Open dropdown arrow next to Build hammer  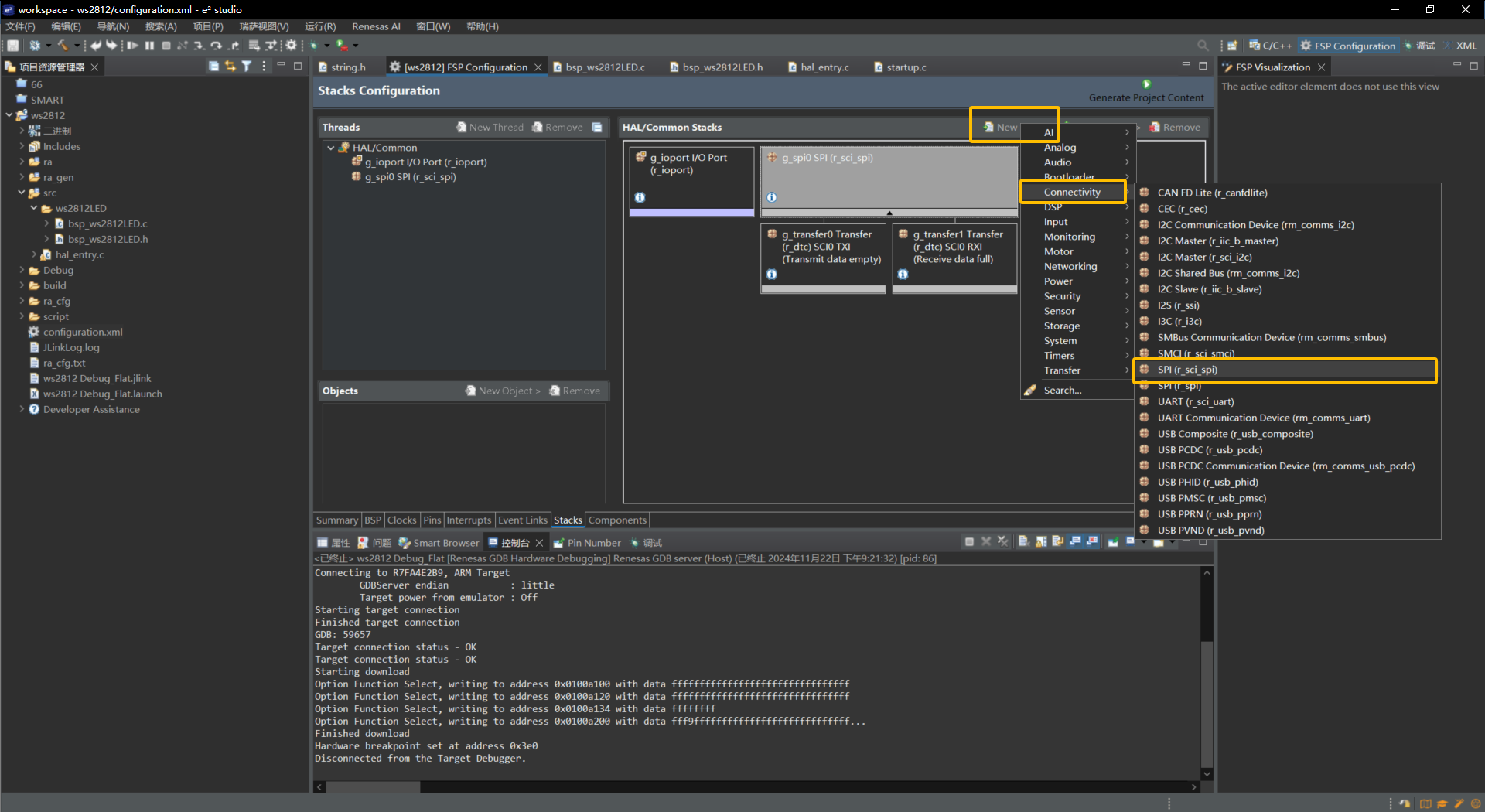77,46
